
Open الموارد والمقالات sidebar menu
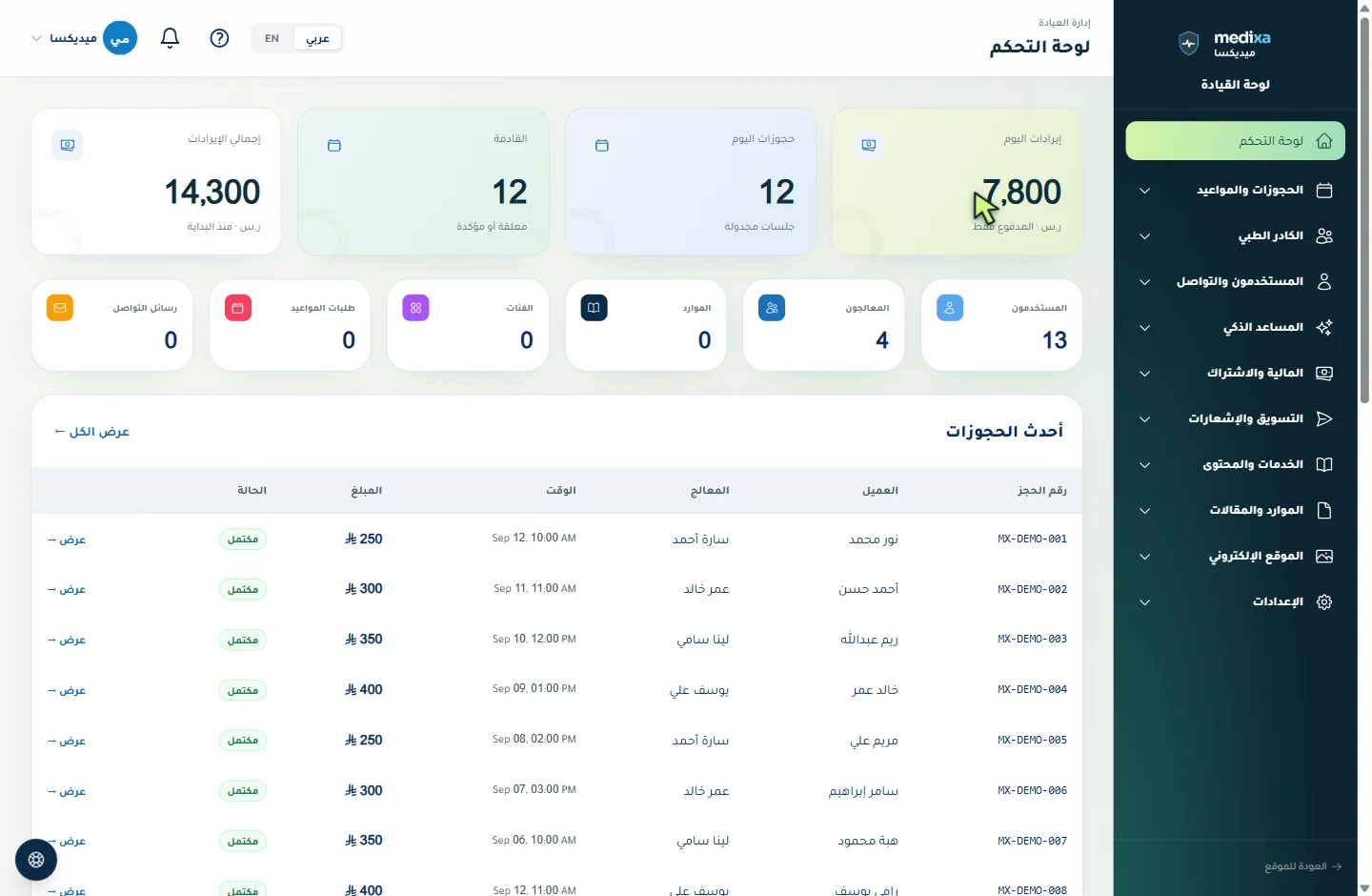pos(1236,511)
